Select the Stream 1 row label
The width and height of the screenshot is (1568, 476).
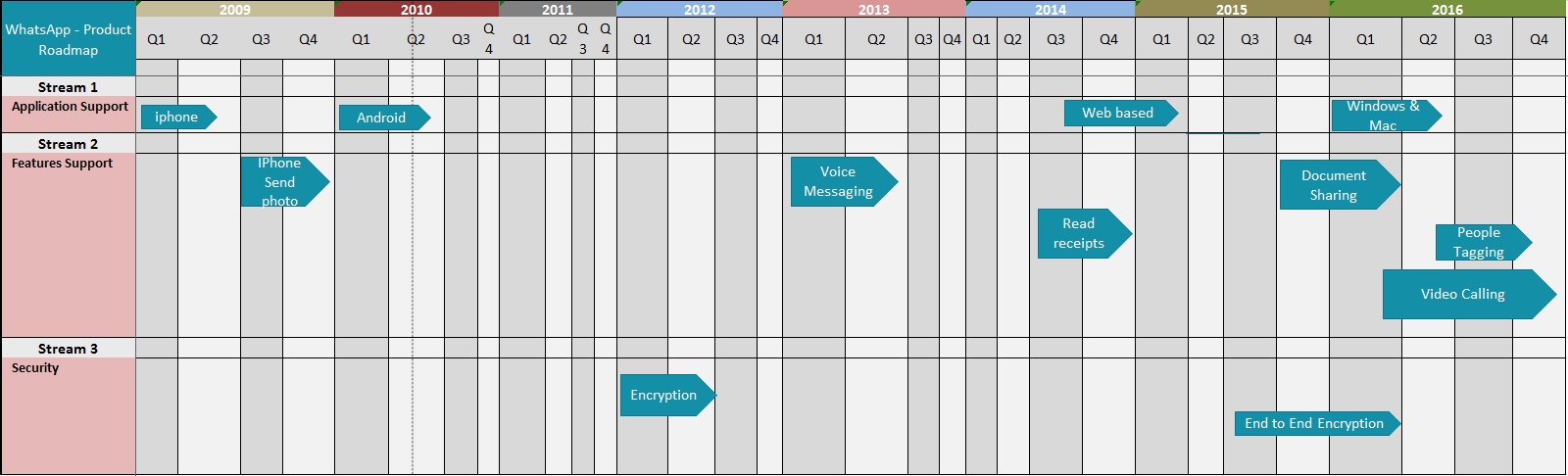pyautogui.click(x=69, y=87)
